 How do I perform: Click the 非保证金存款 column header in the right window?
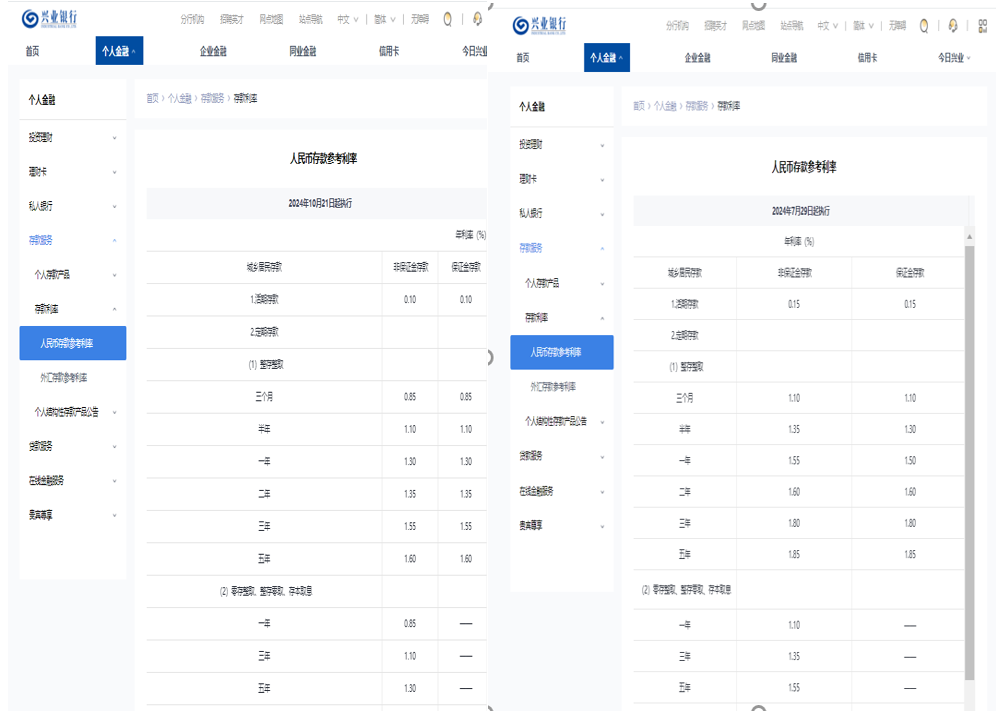(x=795, y=273)
